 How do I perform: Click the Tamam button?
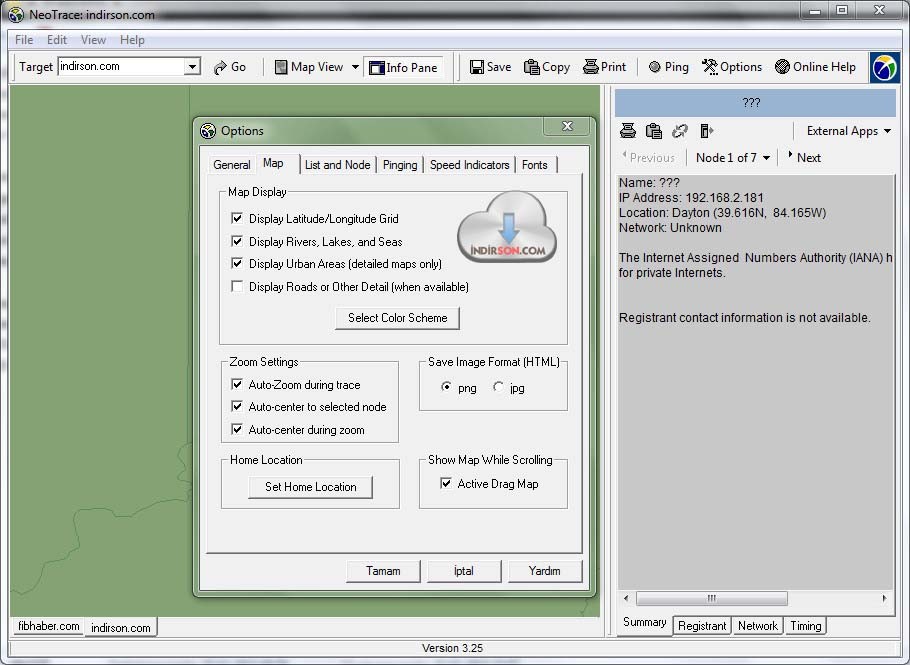[383, 571]
